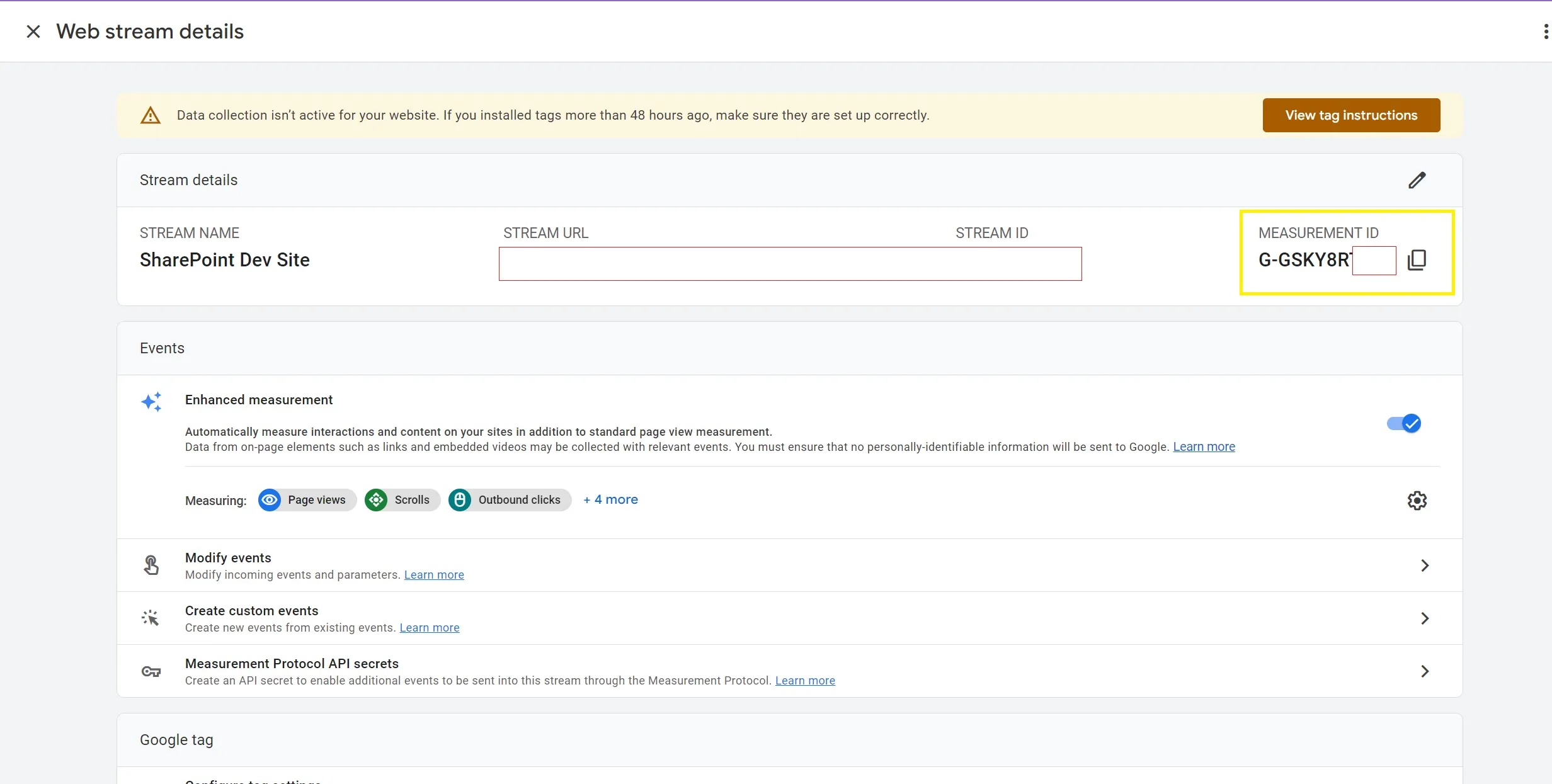Open Measurement Protocol API secrets chevron
Viewport: 1552px width, 784px height.
coord(1424,671)
